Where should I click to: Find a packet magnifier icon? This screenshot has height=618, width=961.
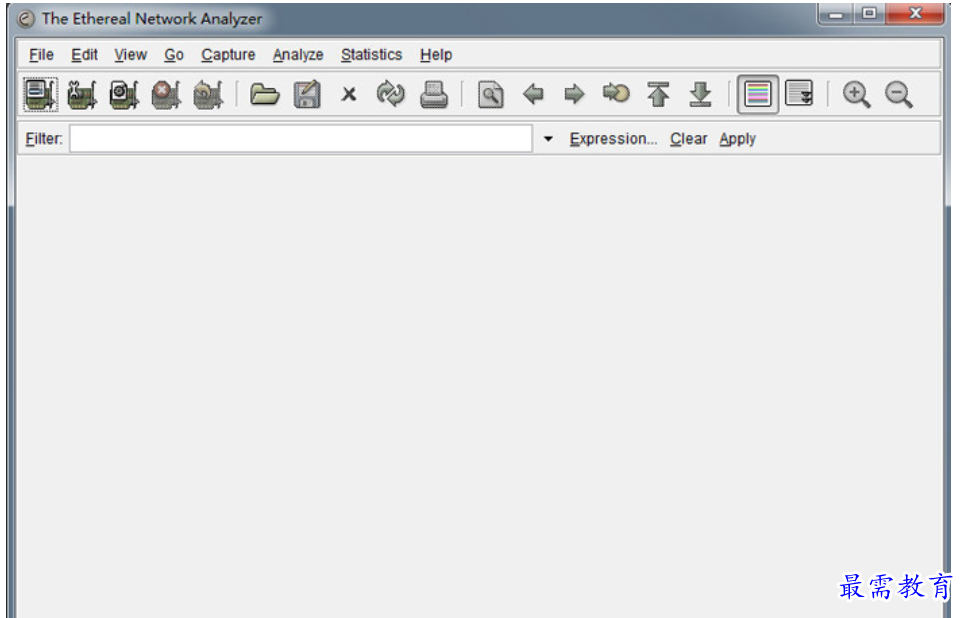tap(490, 94)
